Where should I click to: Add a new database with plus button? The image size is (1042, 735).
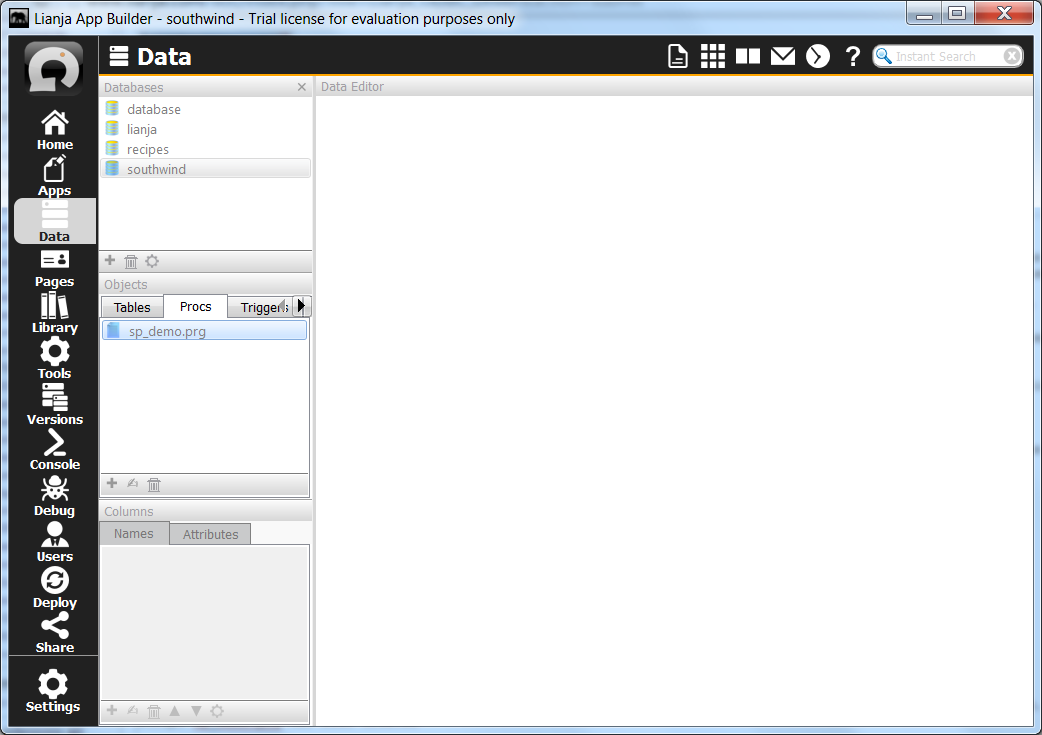click(x=110, y=261)
